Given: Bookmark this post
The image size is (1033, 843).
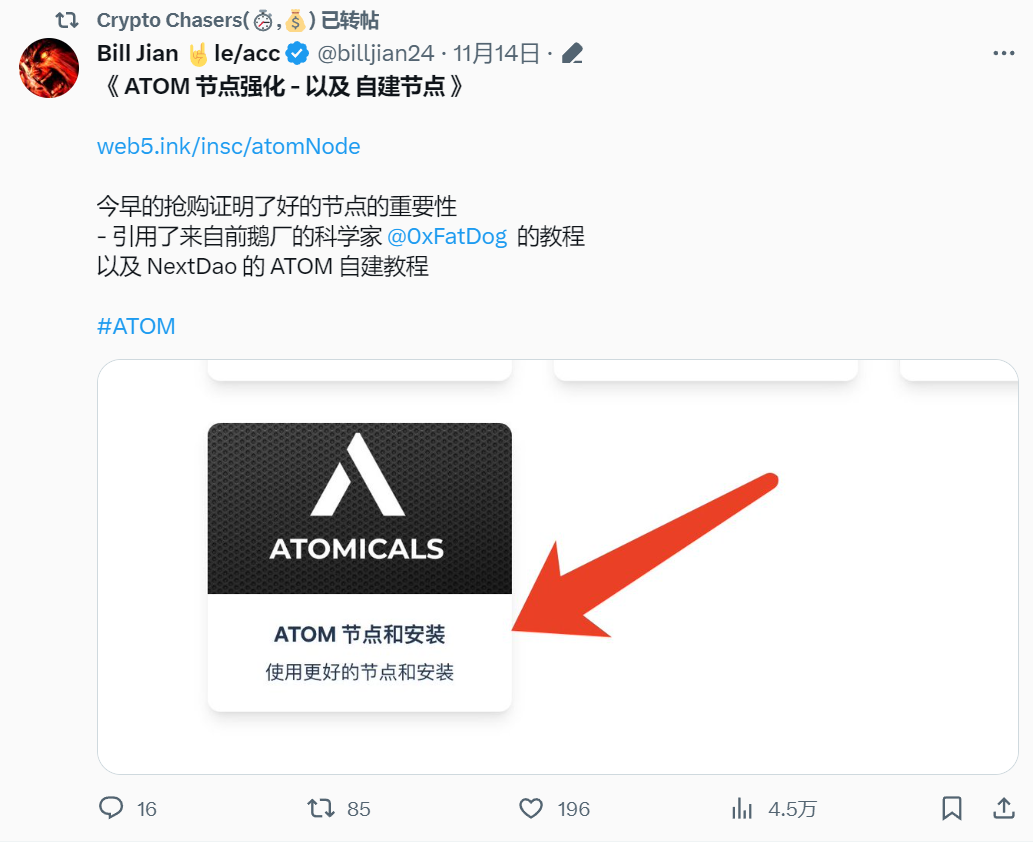Looking at the screenshot, I should click(951, 808).
